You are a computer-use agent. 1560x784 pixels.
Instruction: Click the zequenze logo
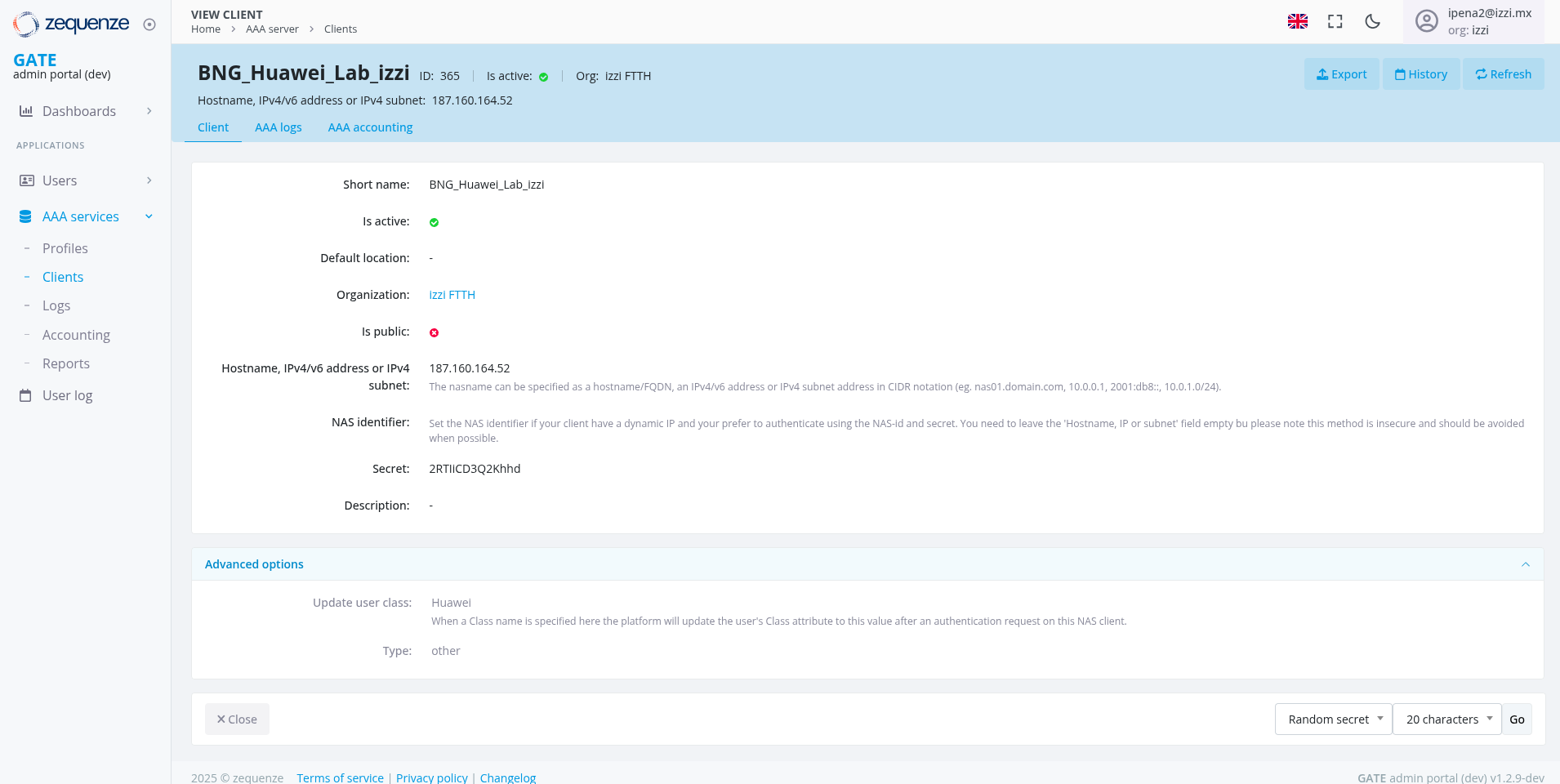pos(72,24)
